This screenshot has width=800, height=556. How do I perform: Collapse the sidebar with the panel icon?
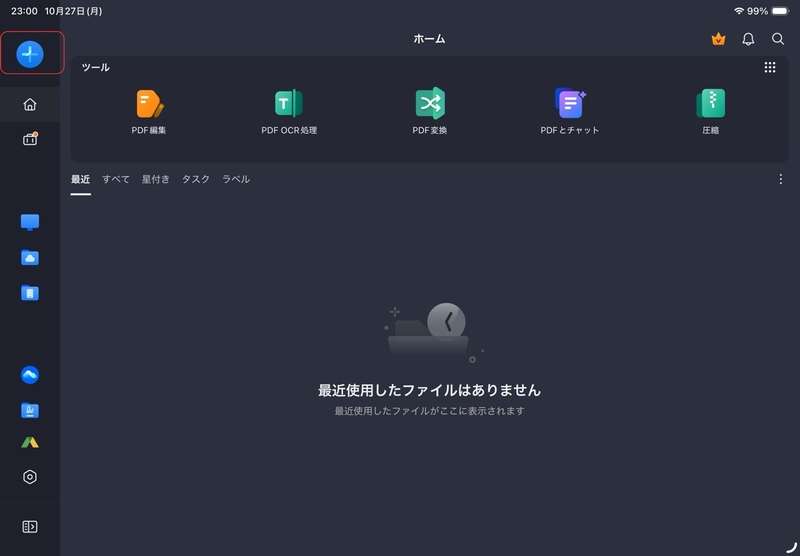pyautogui.click(x=30, y=526)
